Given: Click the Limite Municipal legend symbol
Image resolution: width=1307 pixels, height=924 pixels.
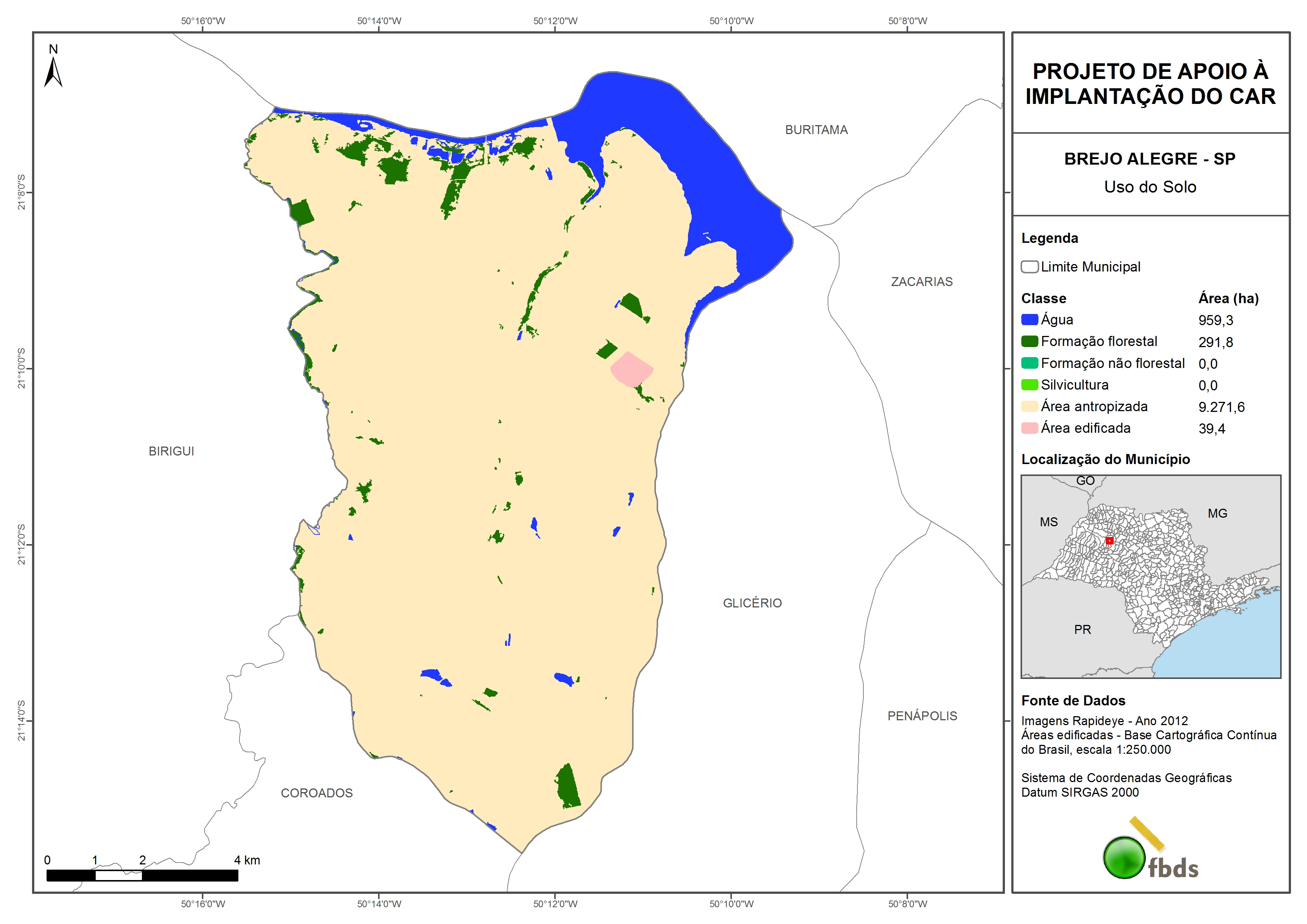Looking at the screenshot, I should click(x=1029, y=266).
